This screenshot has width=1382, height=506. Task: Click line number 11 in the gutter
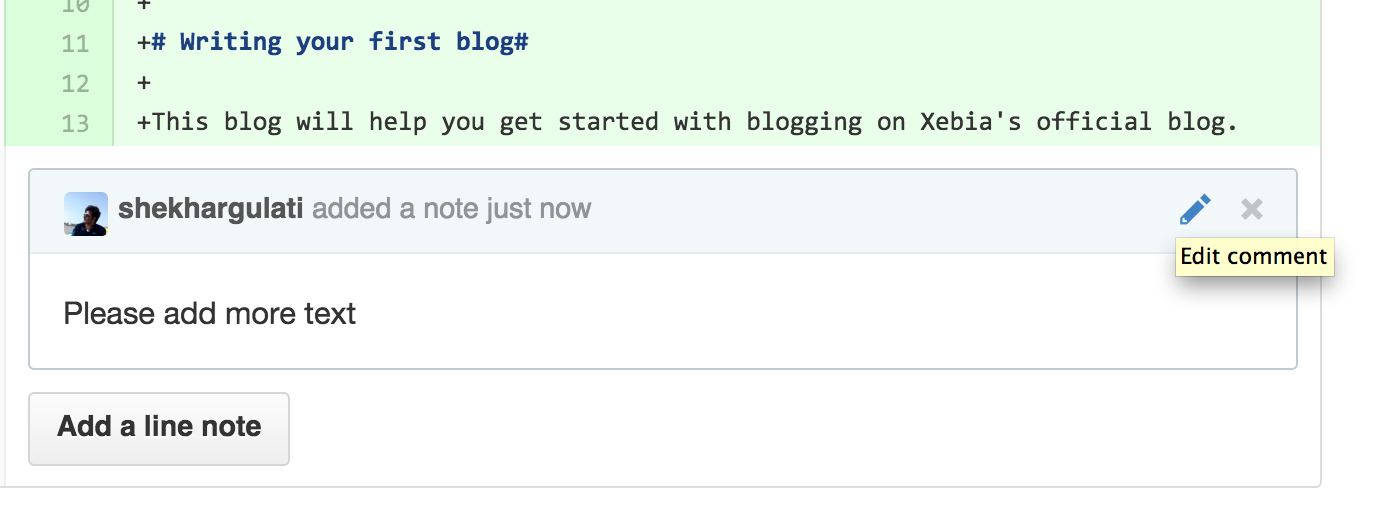tap(75, 44)
